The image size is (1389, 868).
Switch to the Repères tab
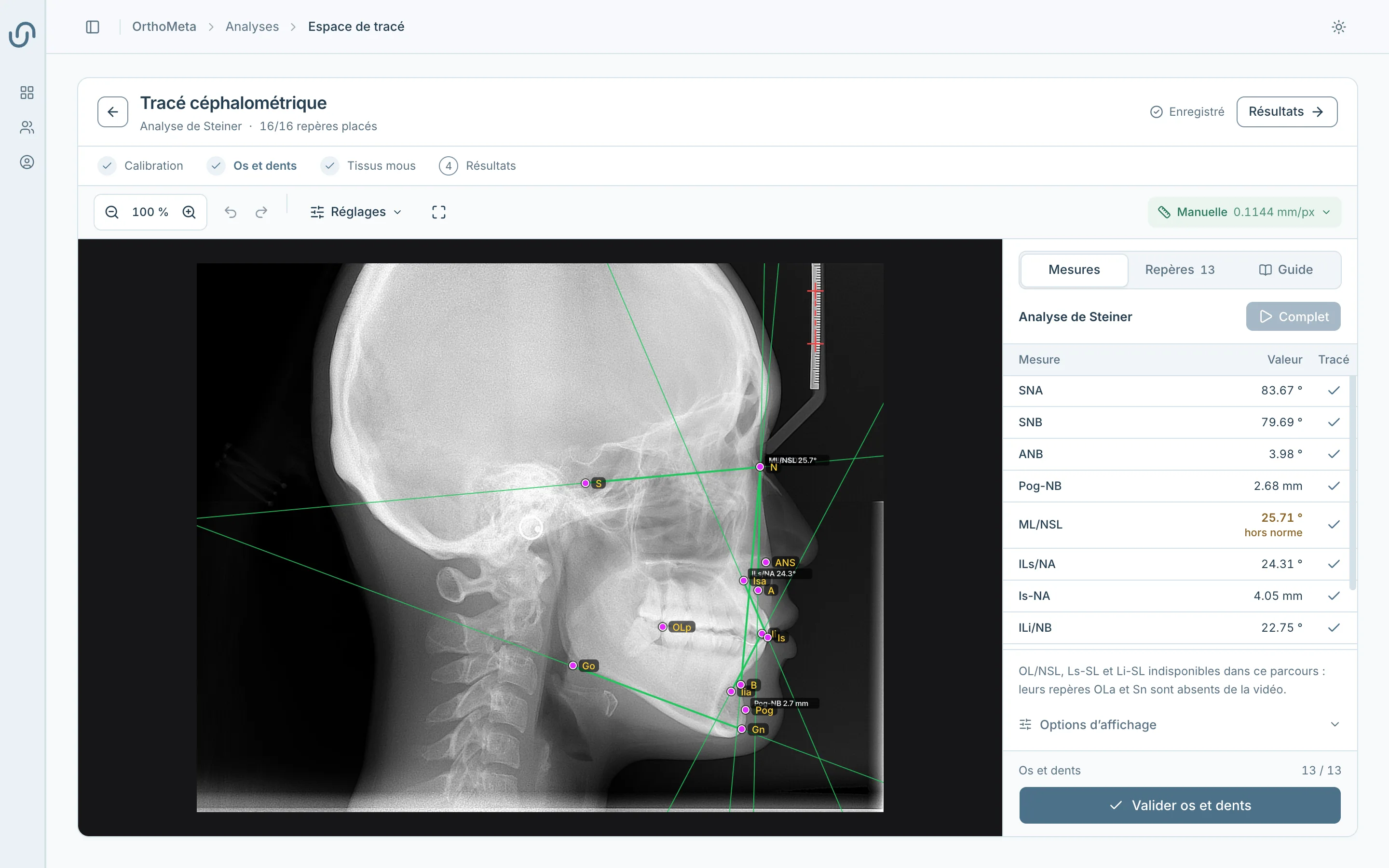point(1180,270)
